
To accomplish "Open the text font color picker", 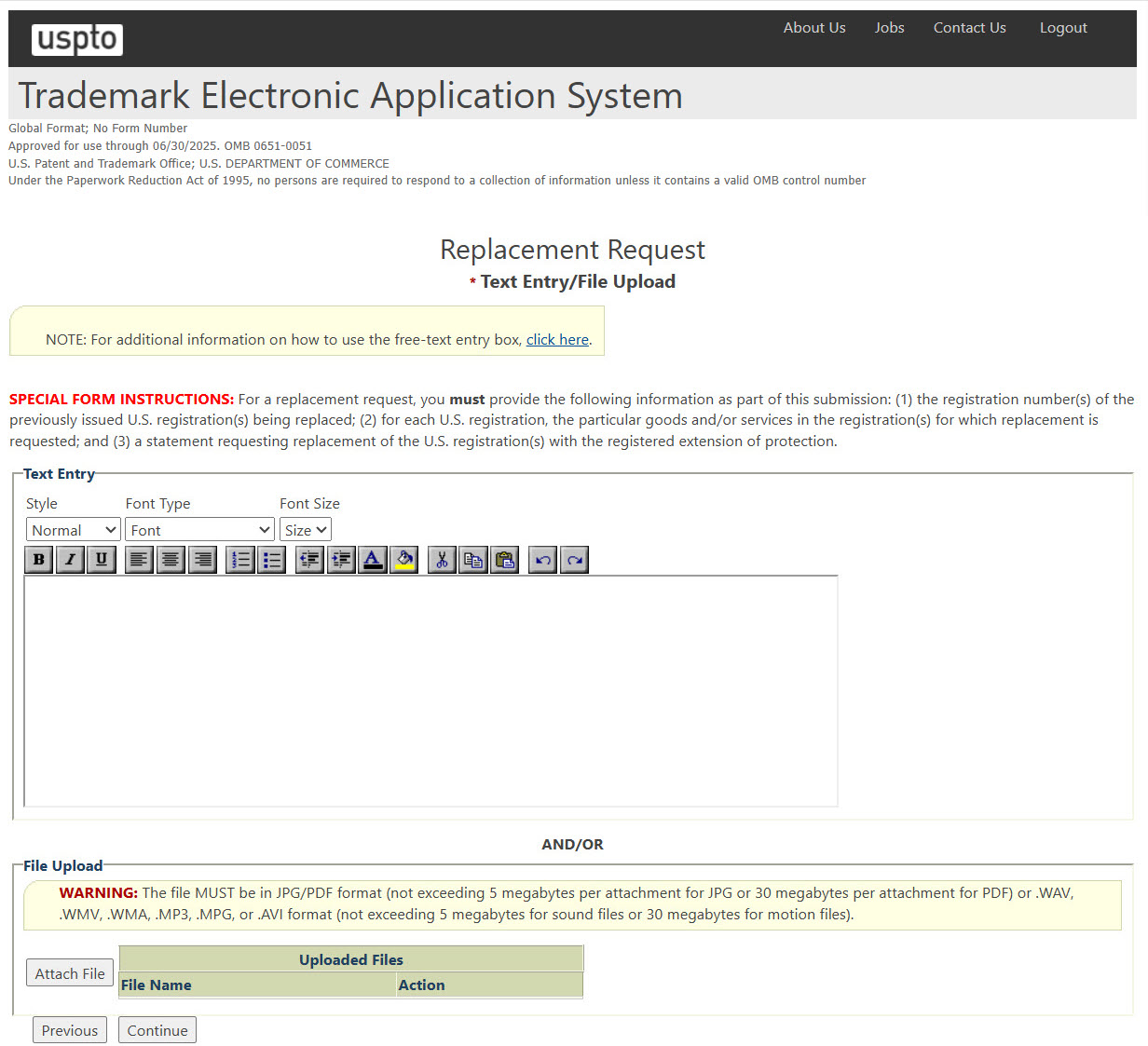I will pyautogui.click(x=373, y=560).
